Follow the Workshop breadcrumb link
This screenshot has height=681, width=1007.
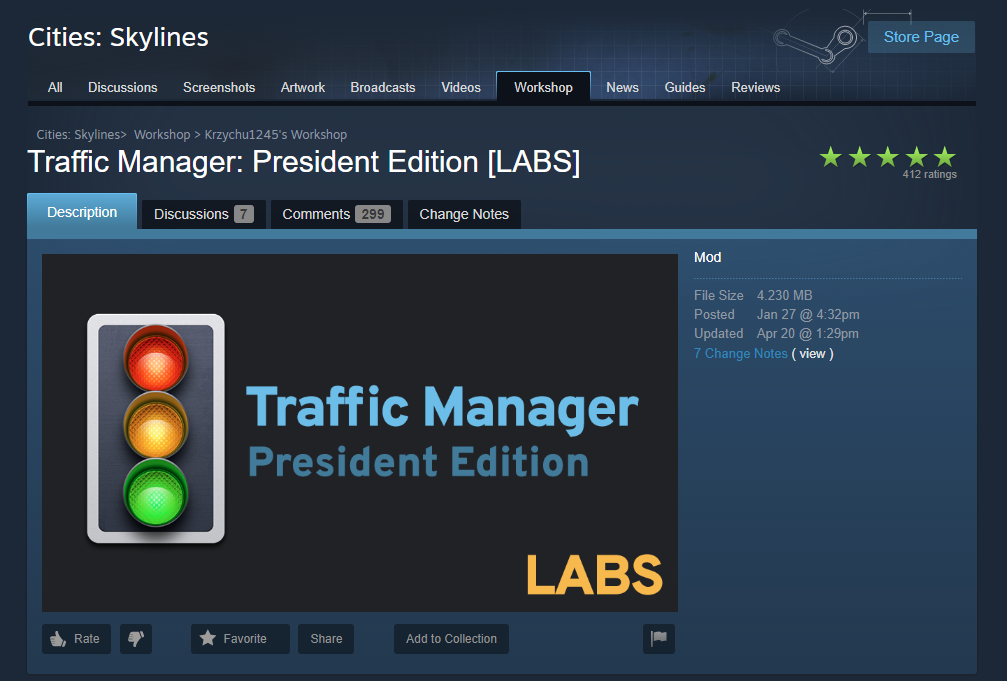162,134
